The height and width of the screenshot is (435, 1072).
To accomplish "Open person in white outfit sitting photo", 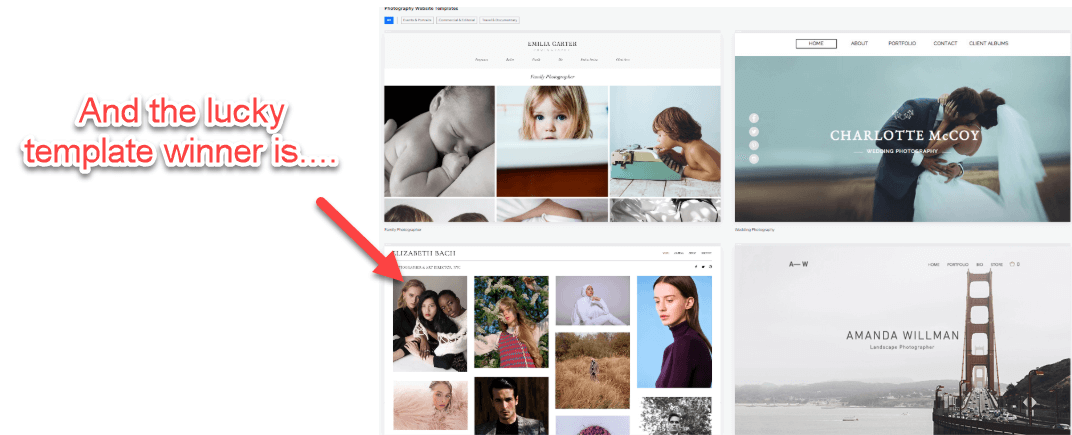I will 593,300.
